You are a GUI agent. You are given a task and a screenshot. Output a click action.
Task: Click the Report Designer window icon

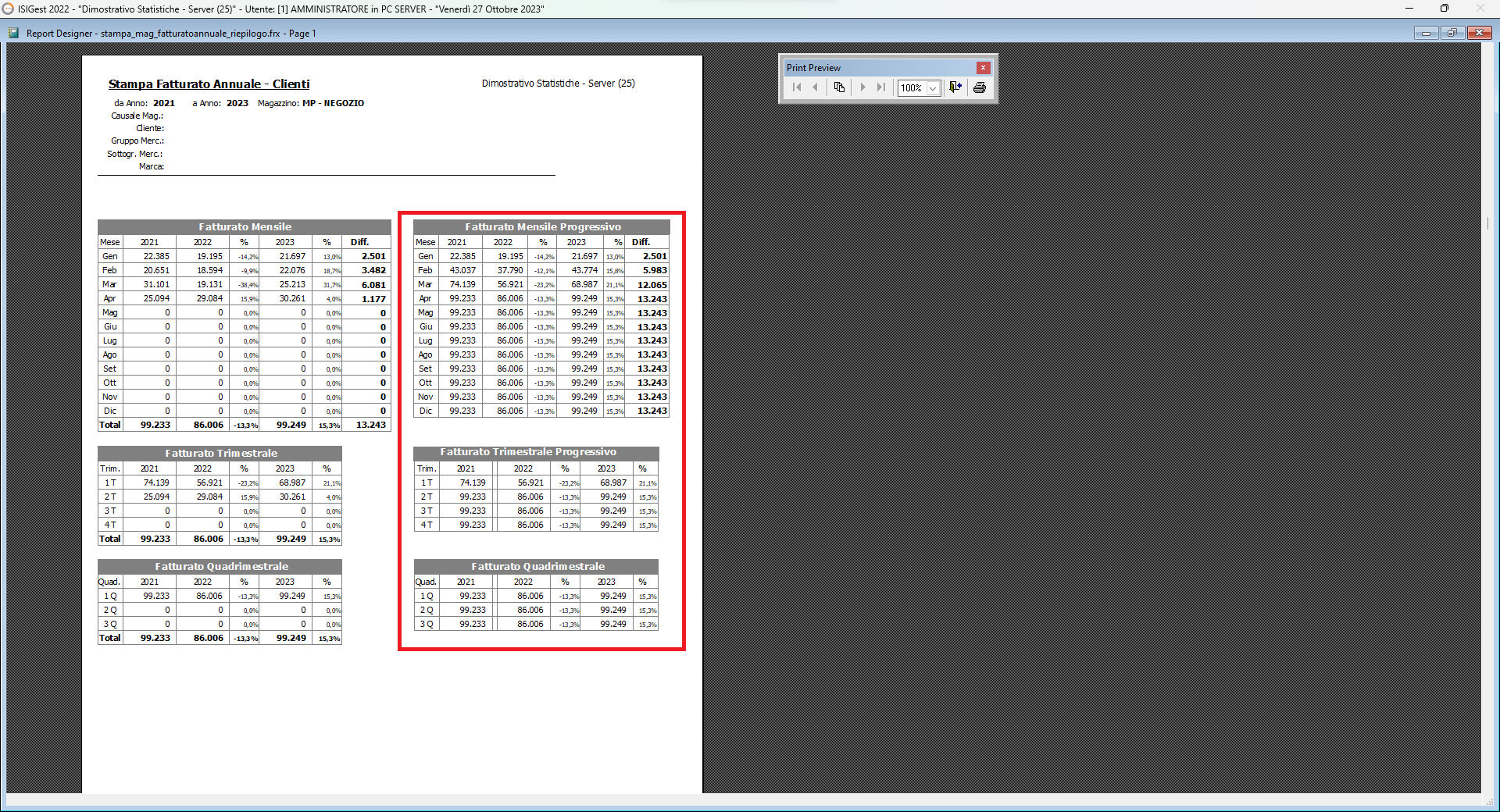coord(14,34)
